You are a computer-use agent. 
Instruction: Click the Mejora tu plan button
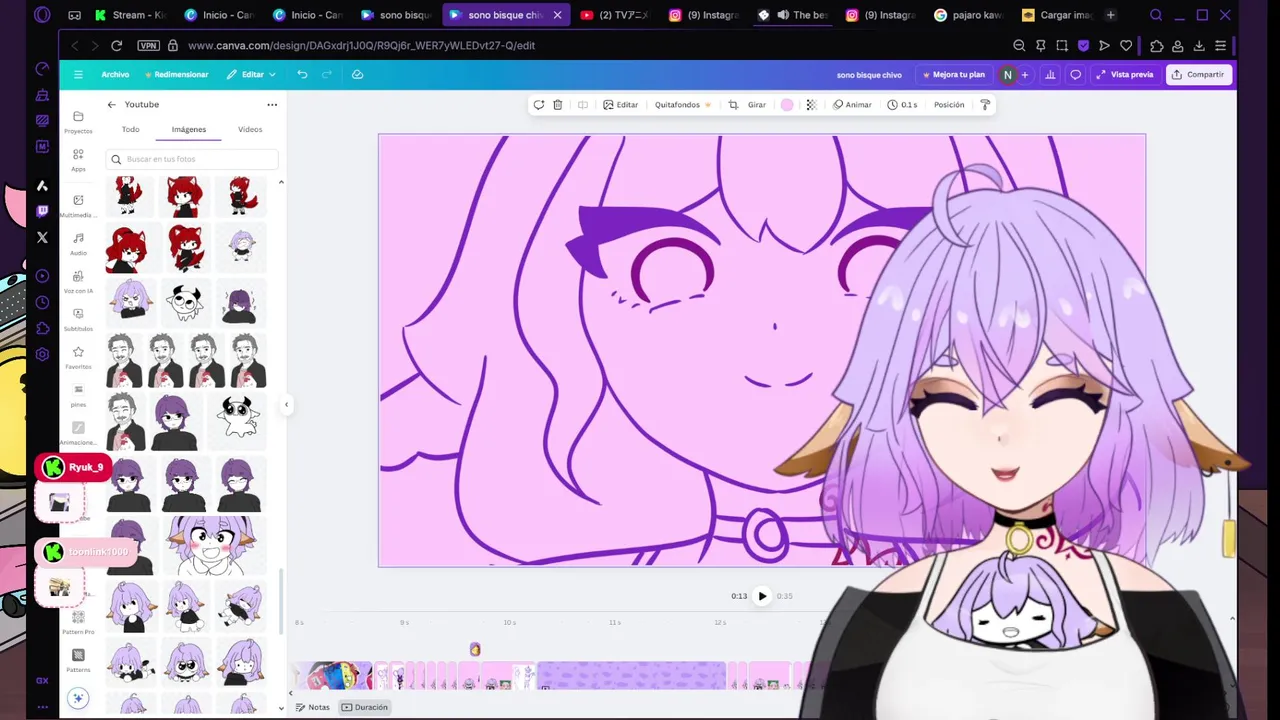coord(954,74)
